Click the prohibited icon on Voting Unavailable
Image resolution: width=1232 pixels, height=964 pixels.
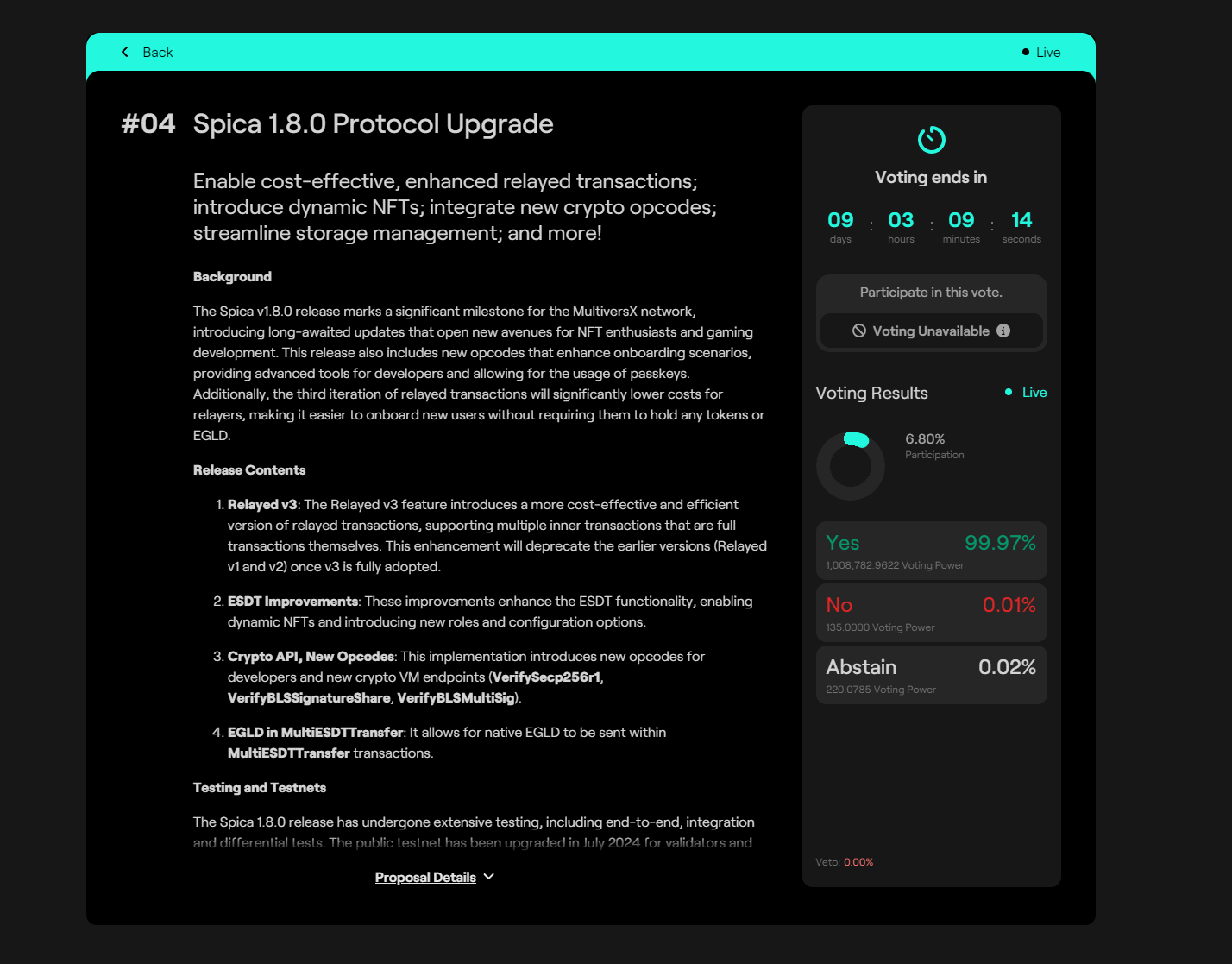(x=859, y=331)
